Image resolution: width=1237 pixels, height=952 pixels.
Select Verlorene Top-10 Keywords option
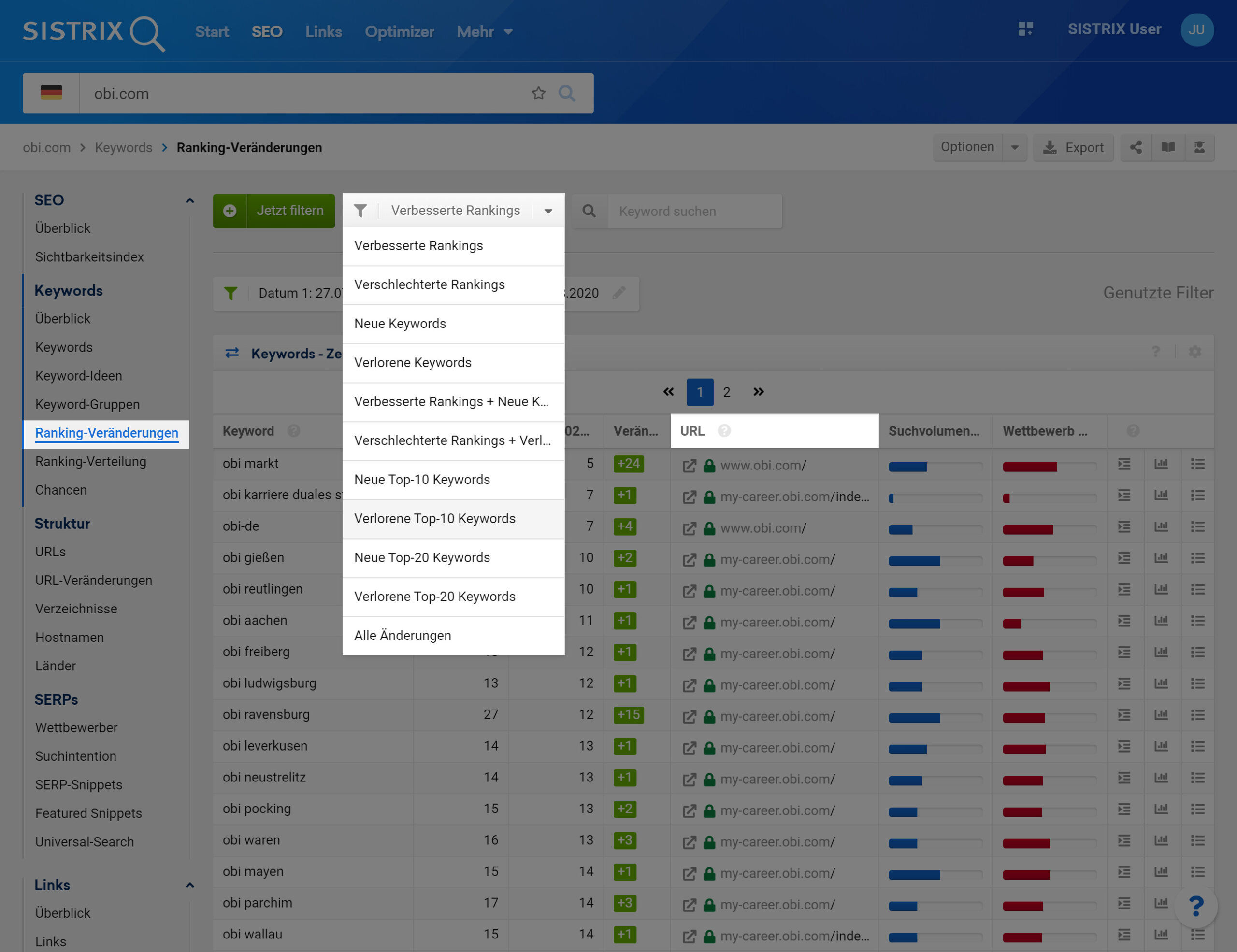434,519
